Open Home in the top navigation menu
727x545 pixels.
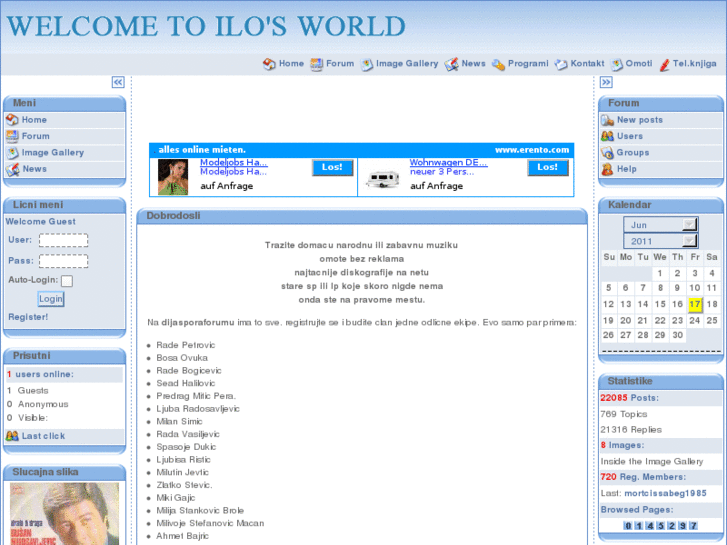point(291,64)
